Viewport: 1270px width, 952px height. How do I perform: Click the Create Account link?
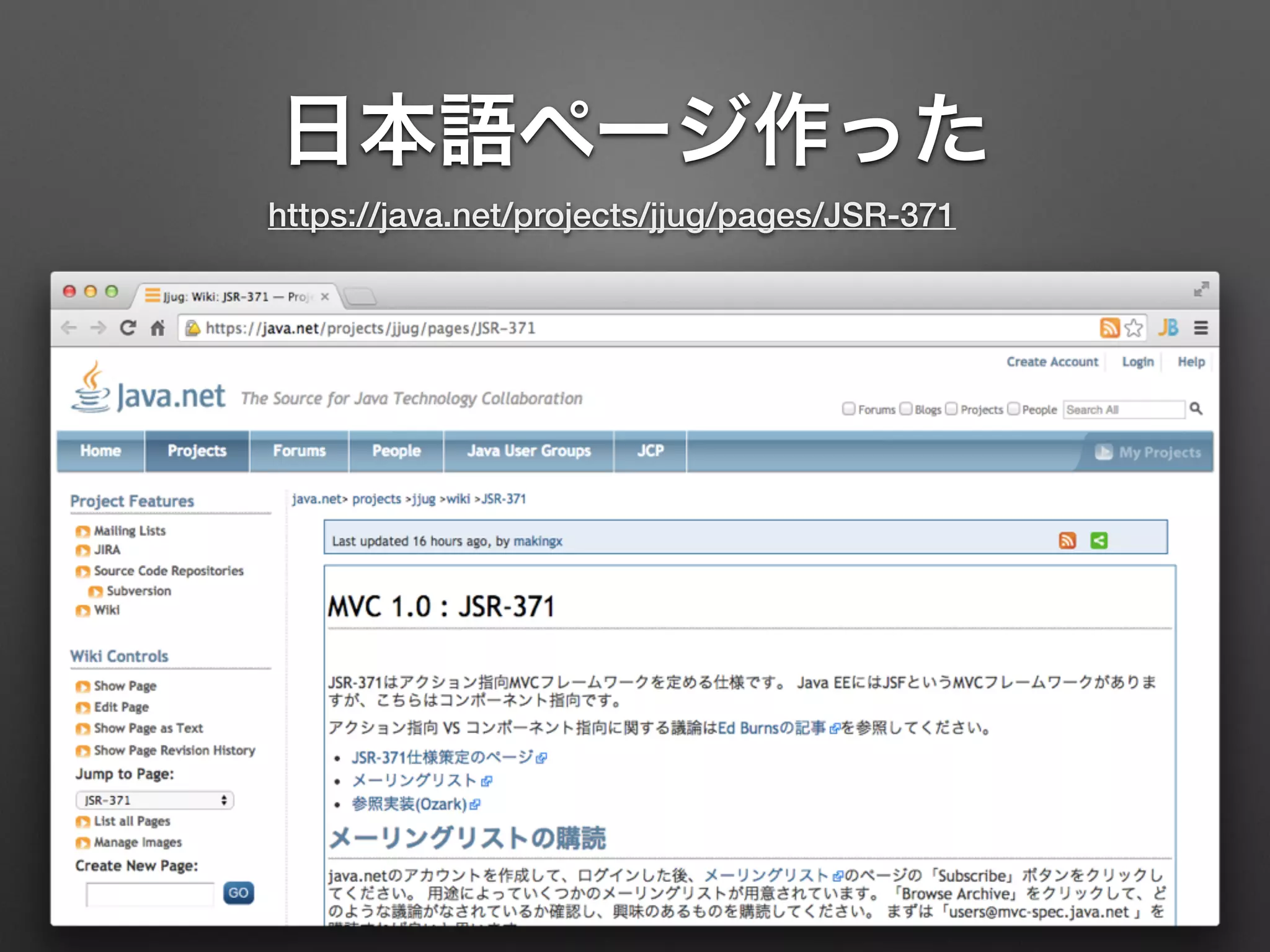click(x=1052, y=361)
